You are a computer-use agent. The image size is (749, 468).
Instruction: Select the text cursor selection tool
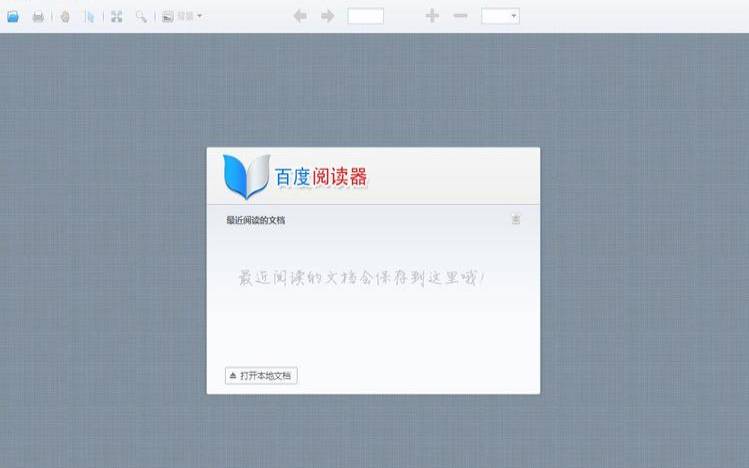(x=89, y=17)
